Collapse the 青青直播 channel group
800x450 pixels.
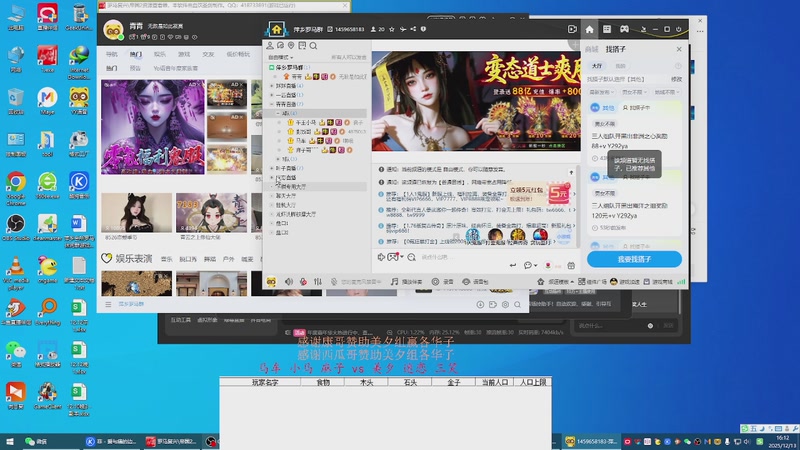(x=272, y=104)
